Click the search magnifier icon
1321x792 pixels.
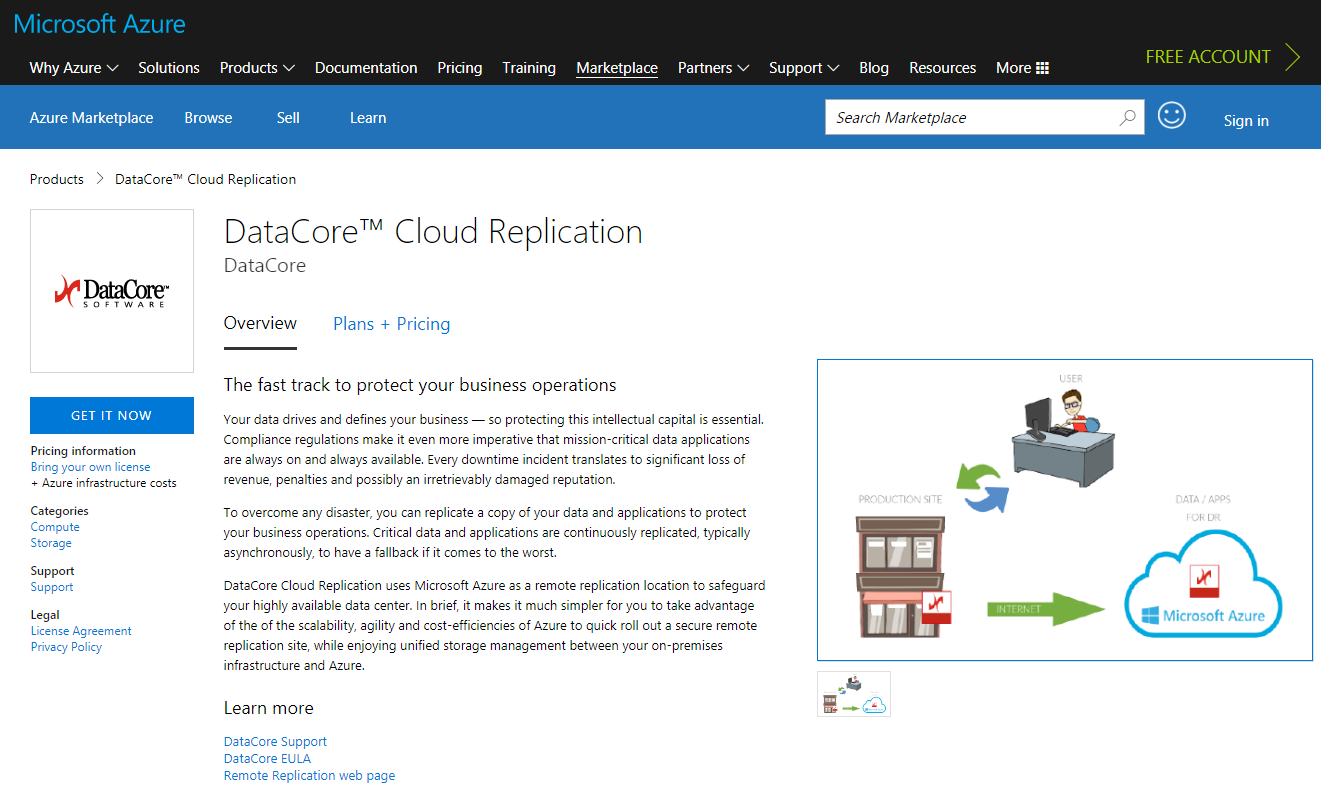tap(1127, 118)
